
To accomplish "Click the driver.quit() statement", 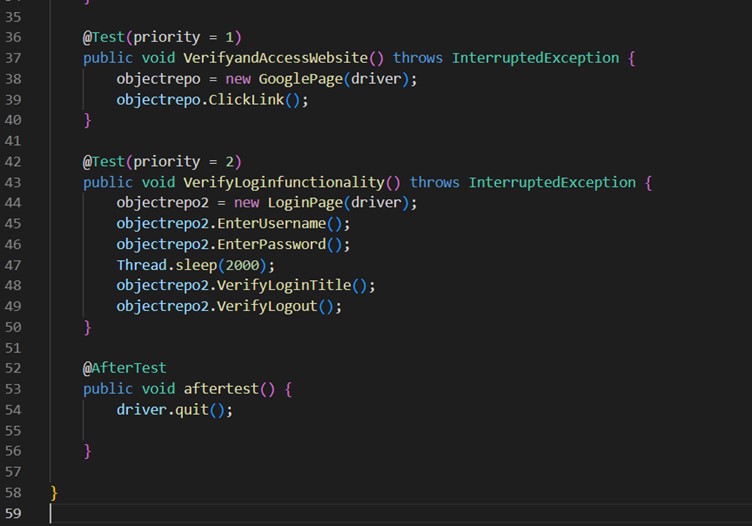I will click(x=175, y=410).
